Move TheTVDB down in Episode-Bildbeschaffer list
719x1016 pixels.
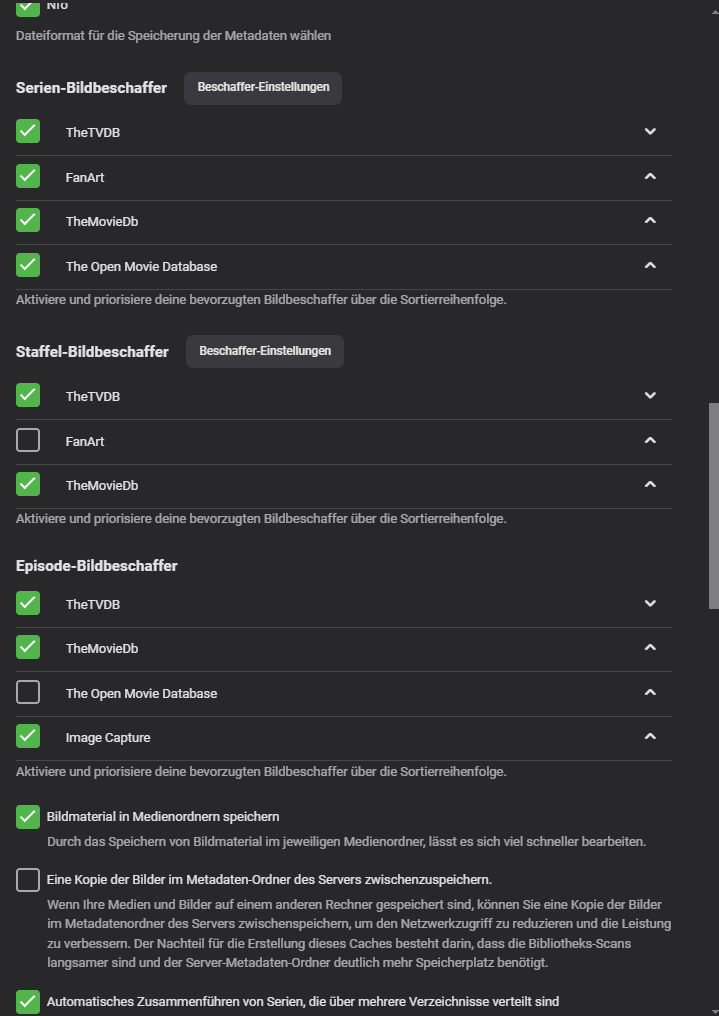point(650,604)
